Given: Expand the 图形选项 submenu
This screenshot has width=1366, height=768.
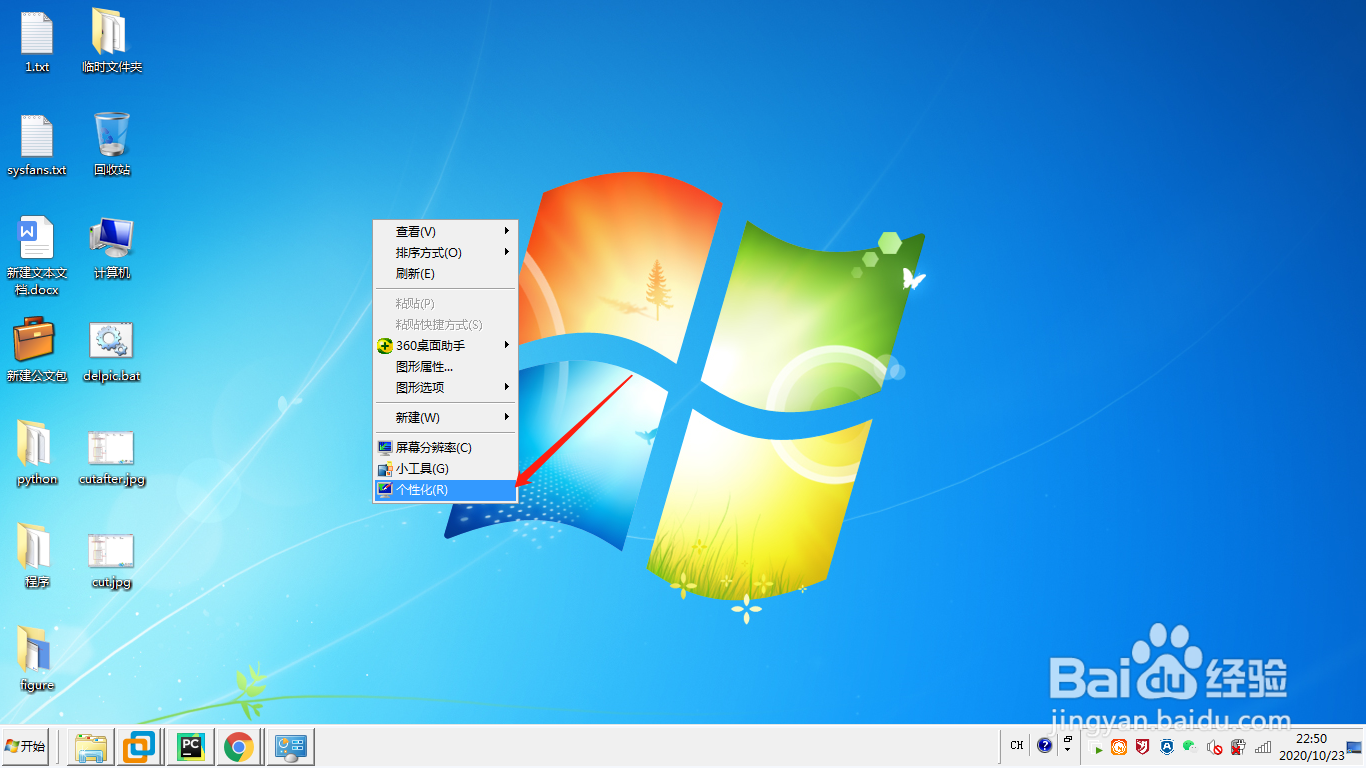Looking at the screenshot, I should [445, 387].
